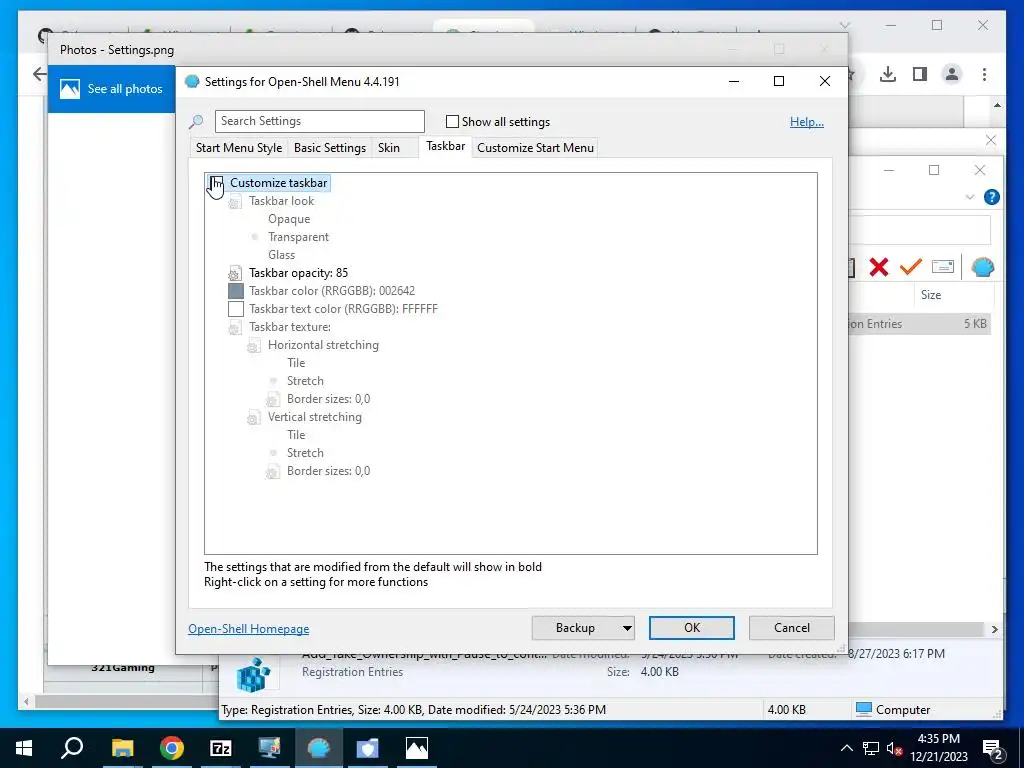This screenshot has height=768, width=1024.
Task: Select Tile under Vertical stretching
Action: [x=296, y=435]
